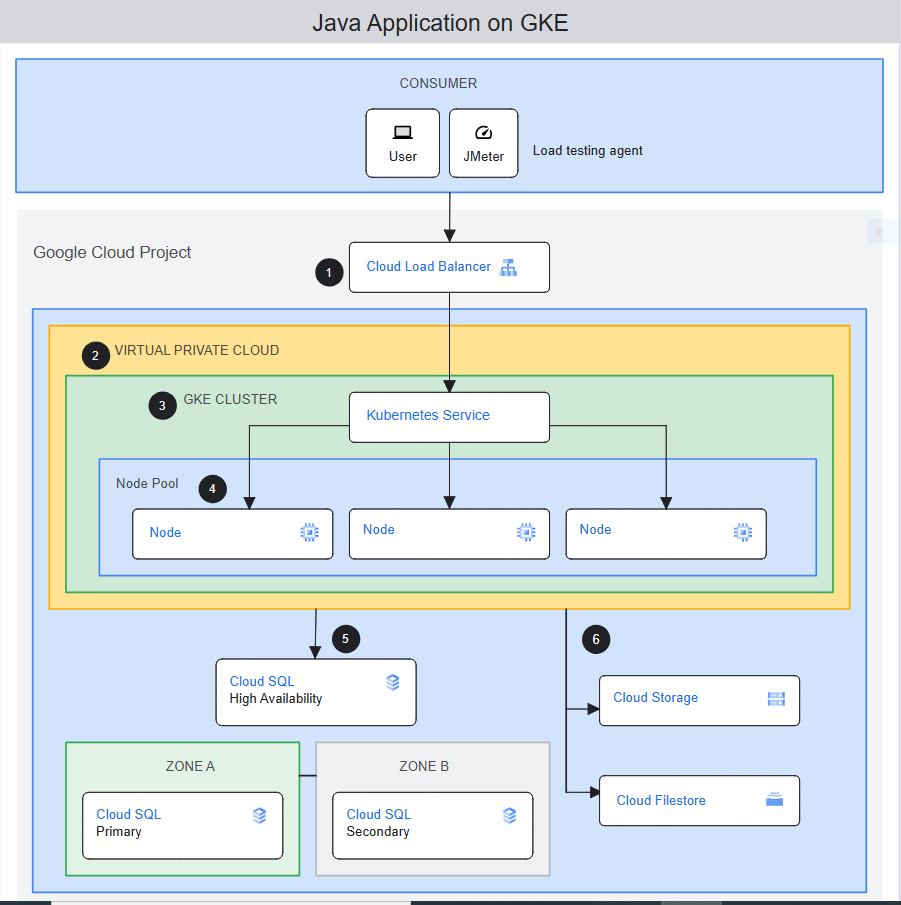Image resolution: width=901 pixels, height=905 pixels.
Task: Click the VIRTUAL PRIVATE CLOUD label
Action: [197, 350]
